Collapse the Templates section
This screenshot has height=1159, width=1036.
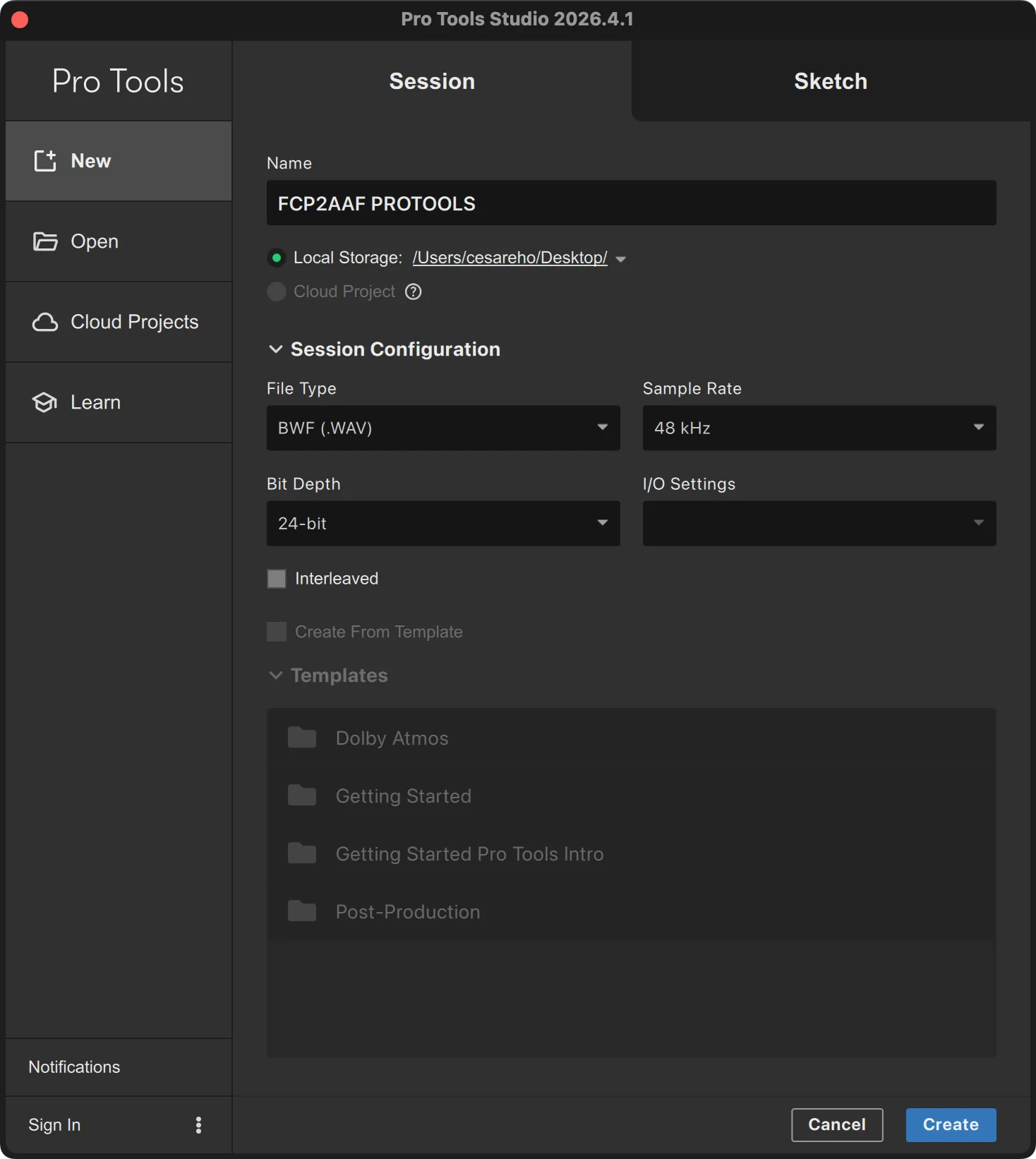point(276,675)
